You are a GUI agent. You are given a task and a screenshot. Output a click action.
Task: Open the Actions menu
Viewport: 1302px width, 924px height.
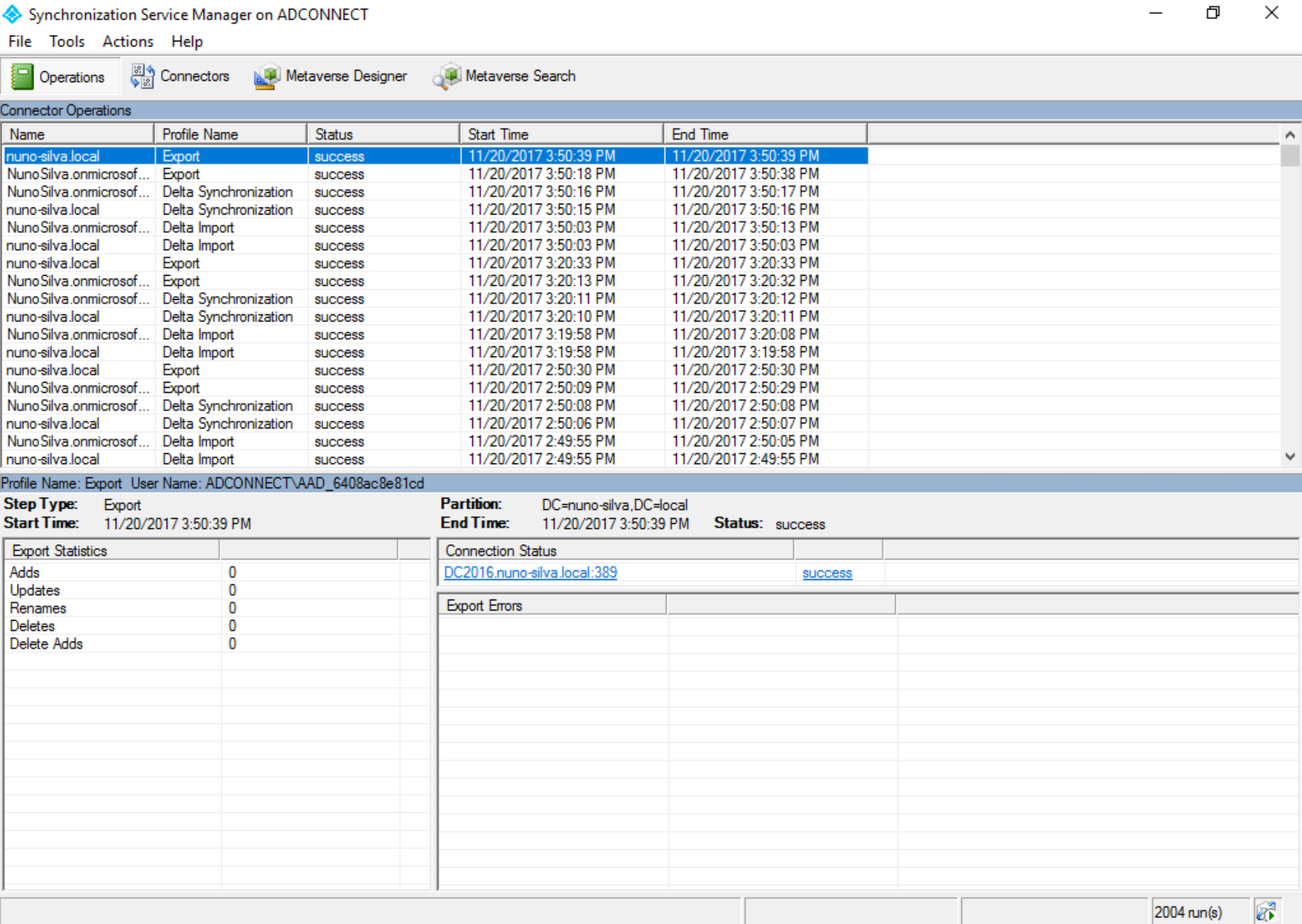coord(128,41)
